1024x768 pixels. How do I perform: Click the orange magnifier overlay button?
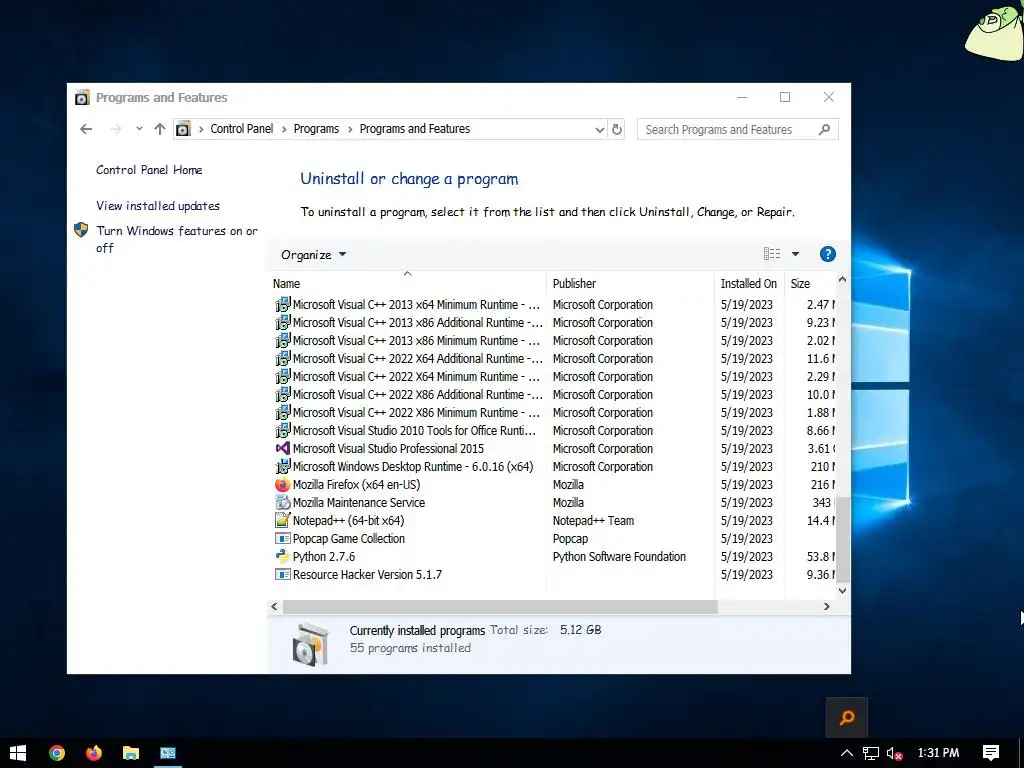(x=847, y=718)
